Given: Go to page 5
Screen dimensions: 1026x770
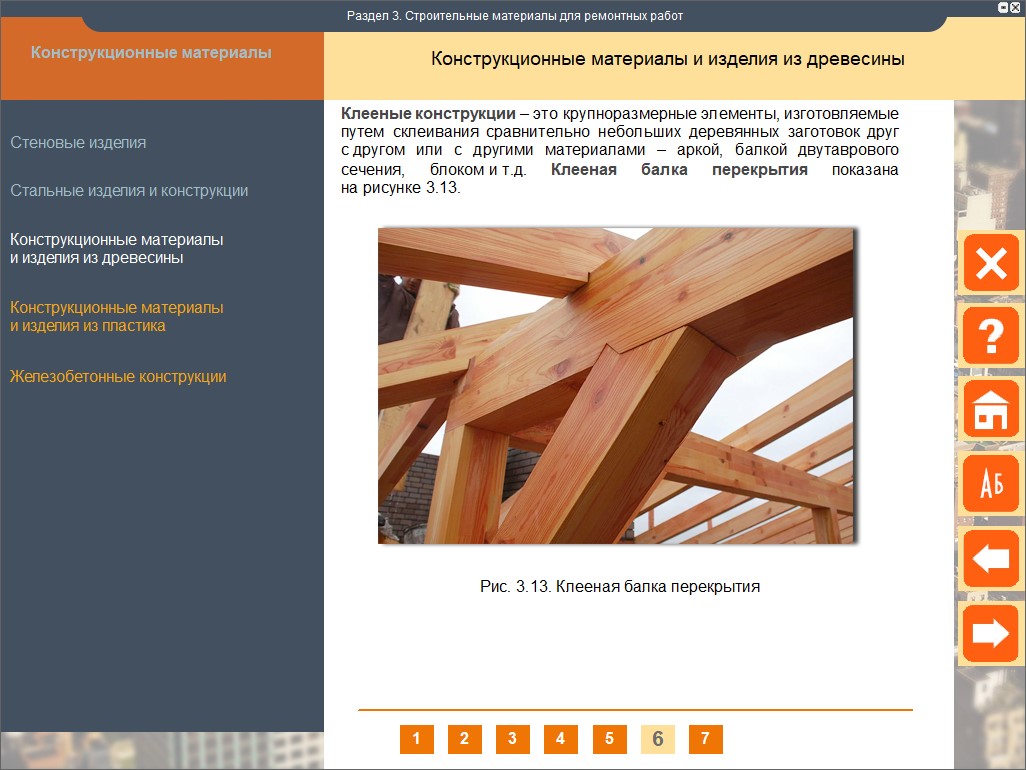Looking at the screenshot, I should tap(609, 739).
